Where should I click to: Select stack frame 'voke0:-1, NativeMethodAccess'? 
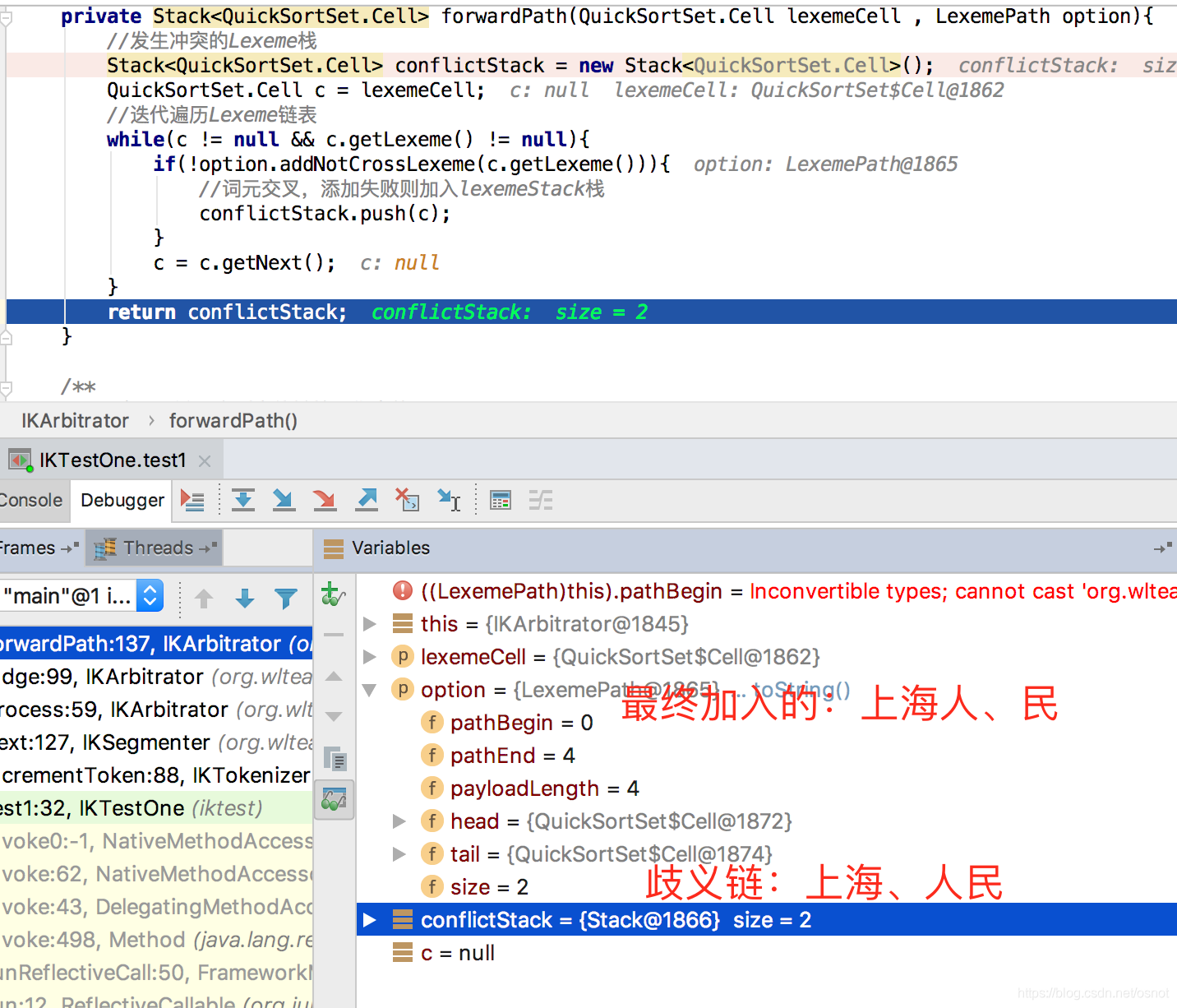click(x=156, y=841)
